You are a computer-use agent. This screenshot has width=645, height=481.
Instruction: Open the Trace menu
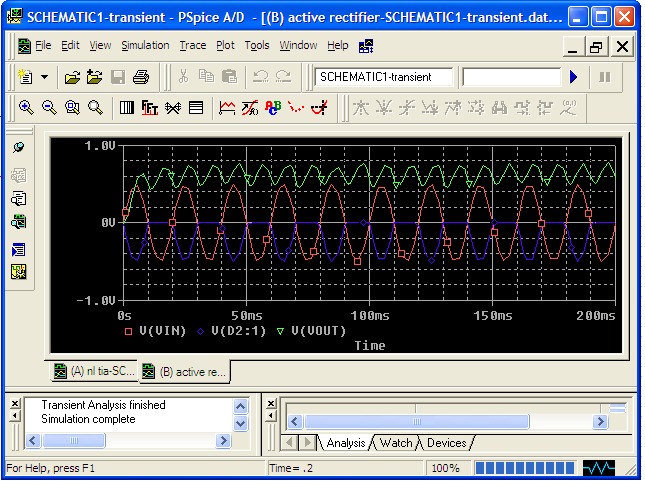(x=192, y=46)
